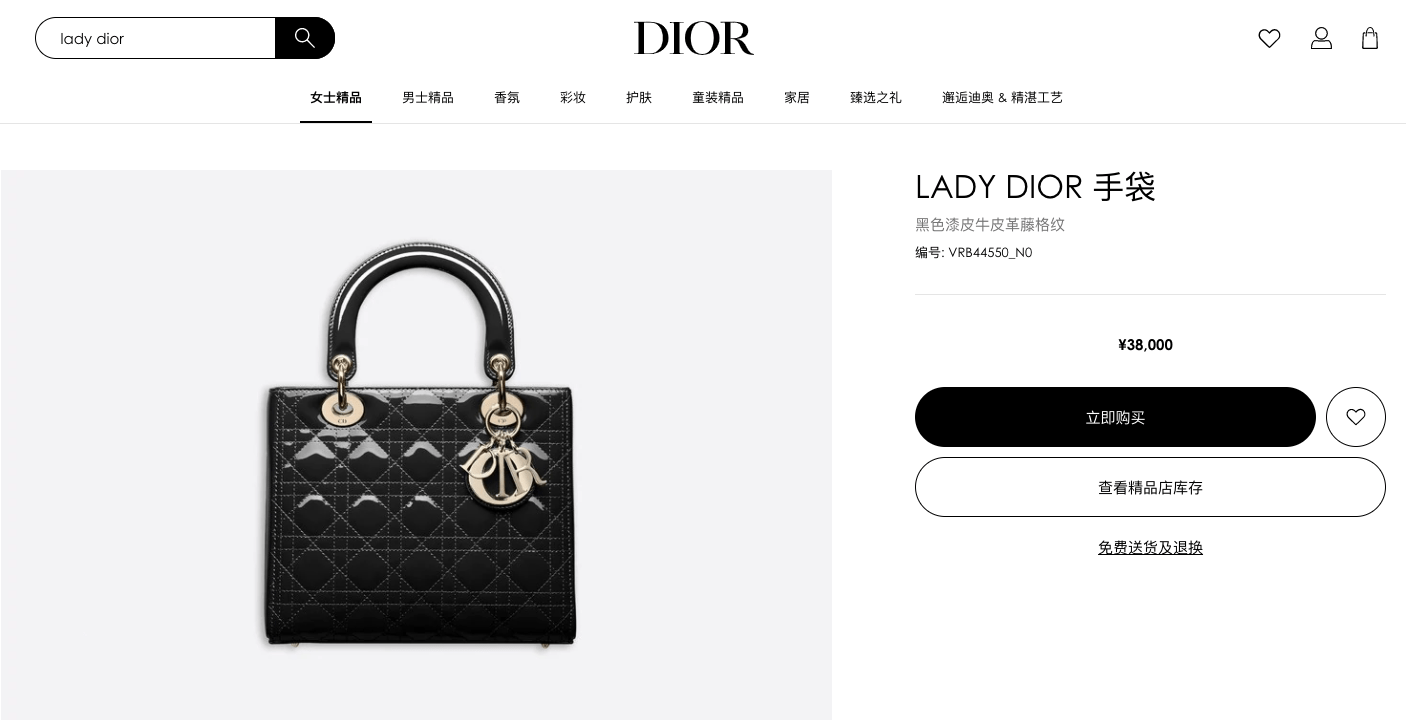Viewport: 1406px width, 720px height.
Task: Open 邂逅迪奥 & 精湛工艺 menu
Action: [1002, 98]
